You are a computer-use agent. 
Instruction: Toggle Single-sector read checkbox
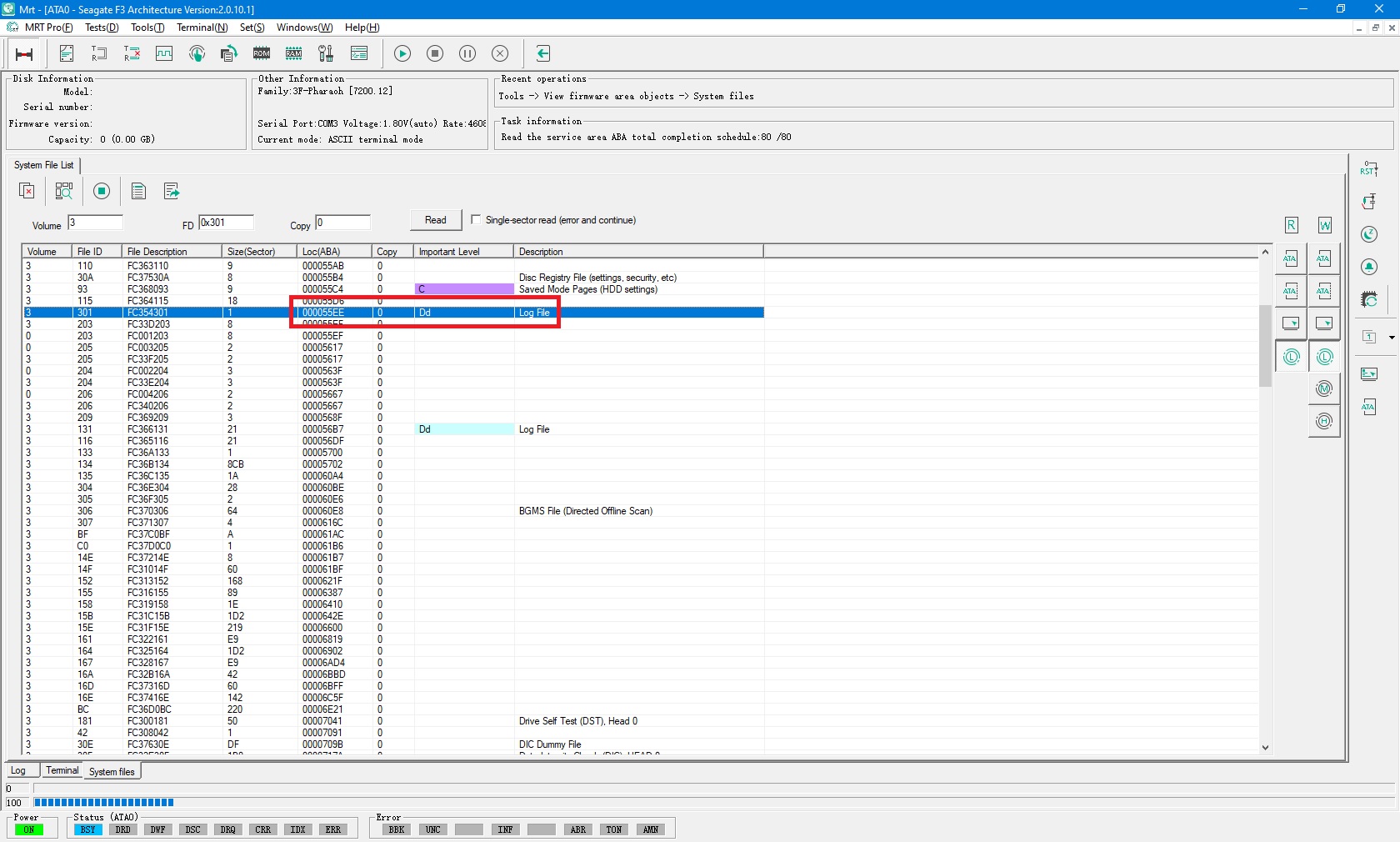pyautogui.click(x=476, y=219)
